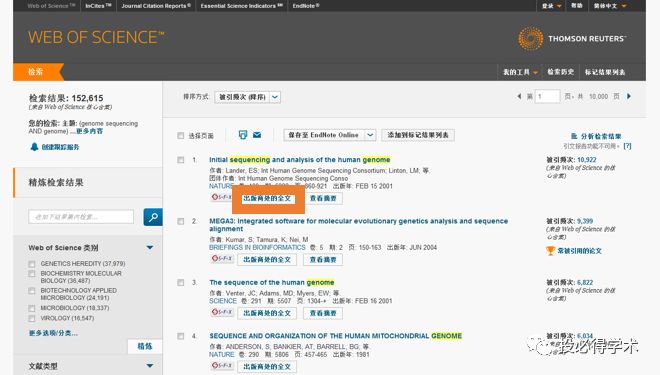Click the email envelope icon
The height and width of the screenshot is (375, 660).
[x=257, y=135]
